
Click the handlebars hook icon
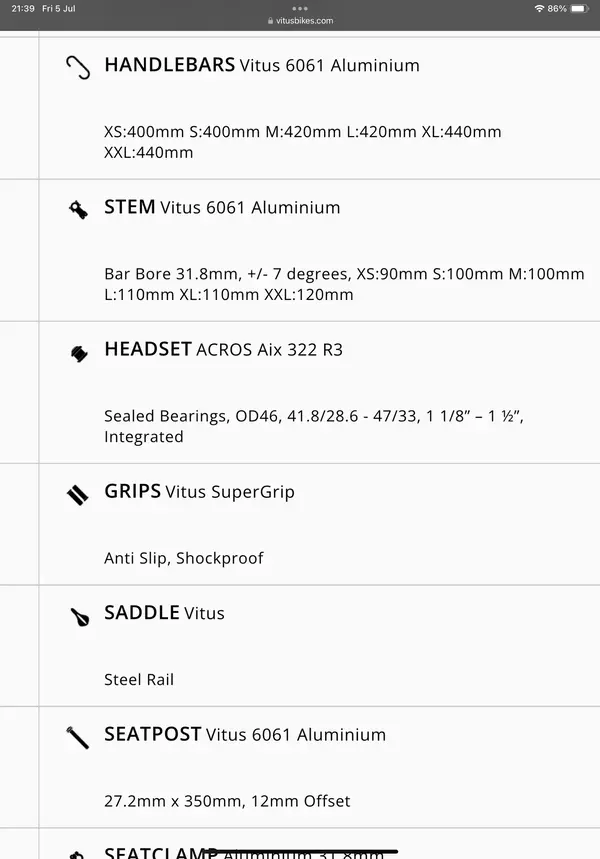pos(77,67)
